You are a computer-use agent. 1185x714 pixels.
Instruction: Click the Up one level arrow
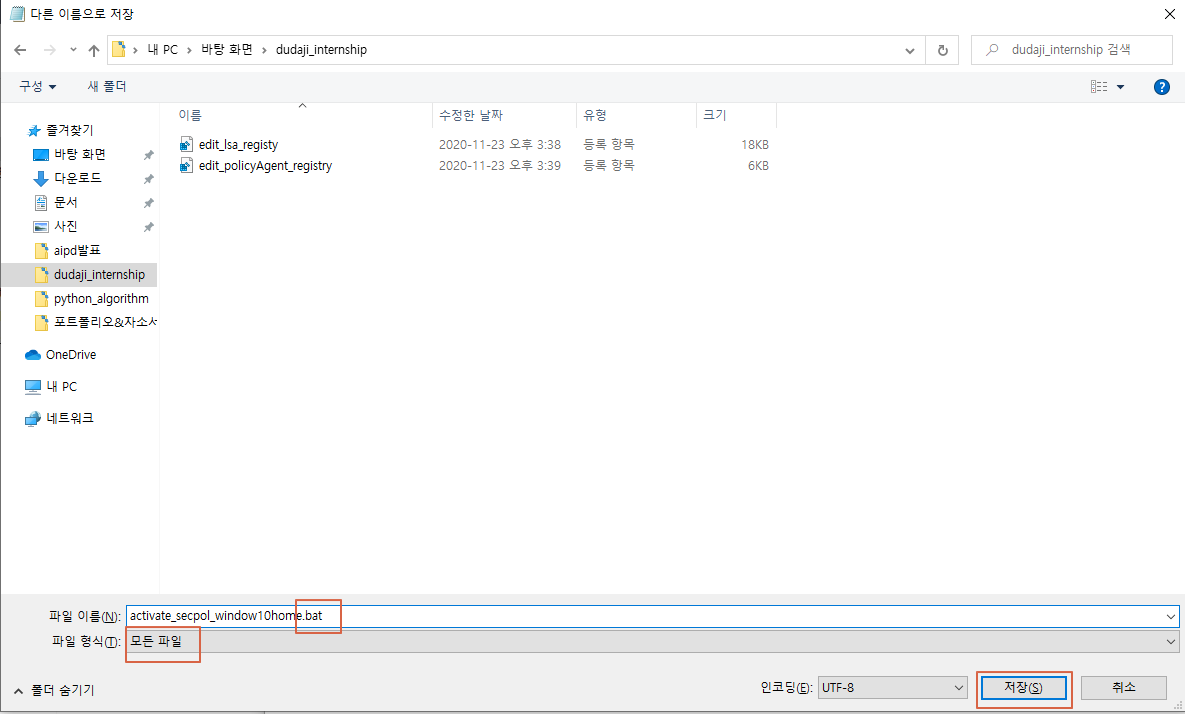94,50
